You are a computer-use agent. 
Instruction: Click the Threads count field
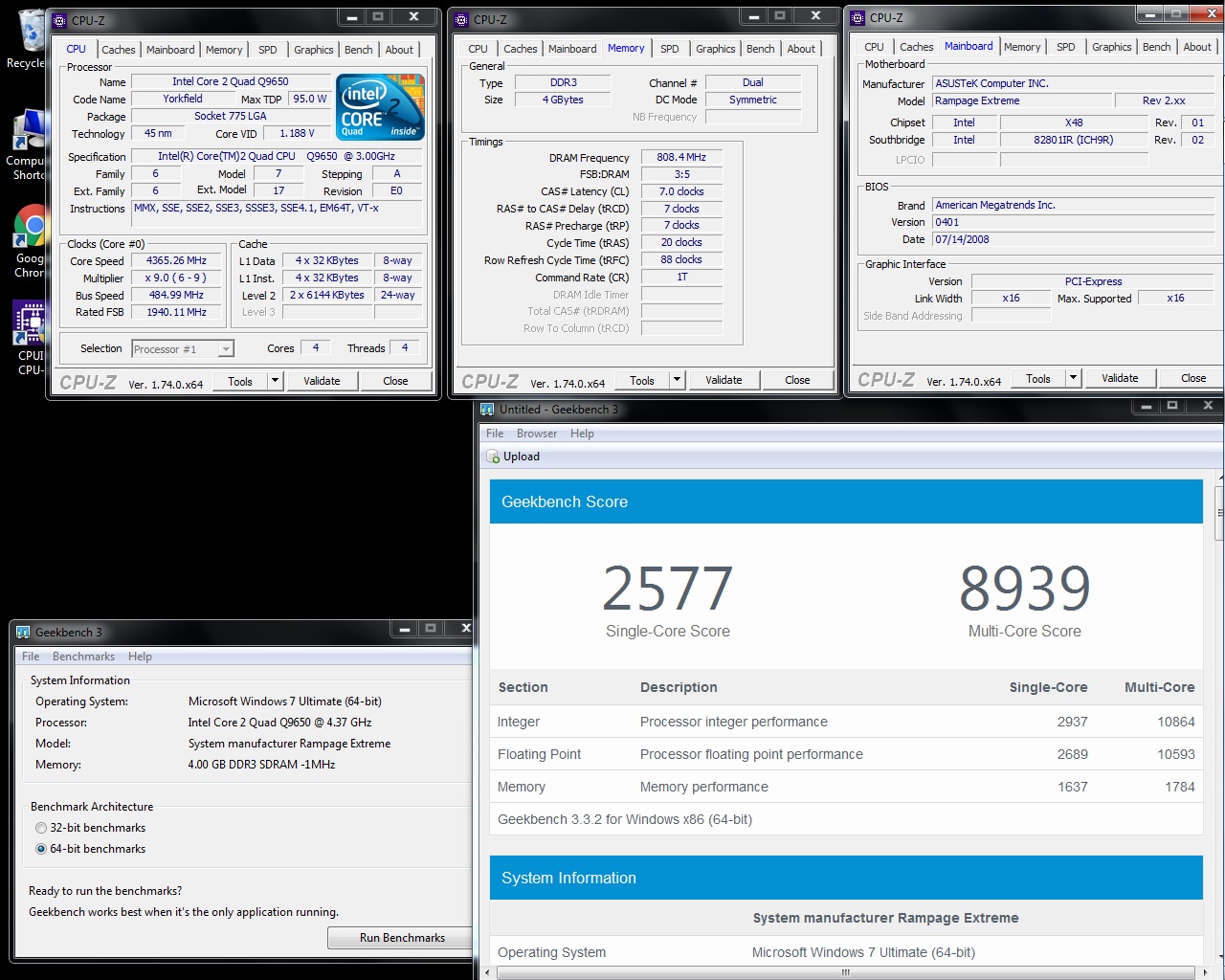[x=405, y=348]
